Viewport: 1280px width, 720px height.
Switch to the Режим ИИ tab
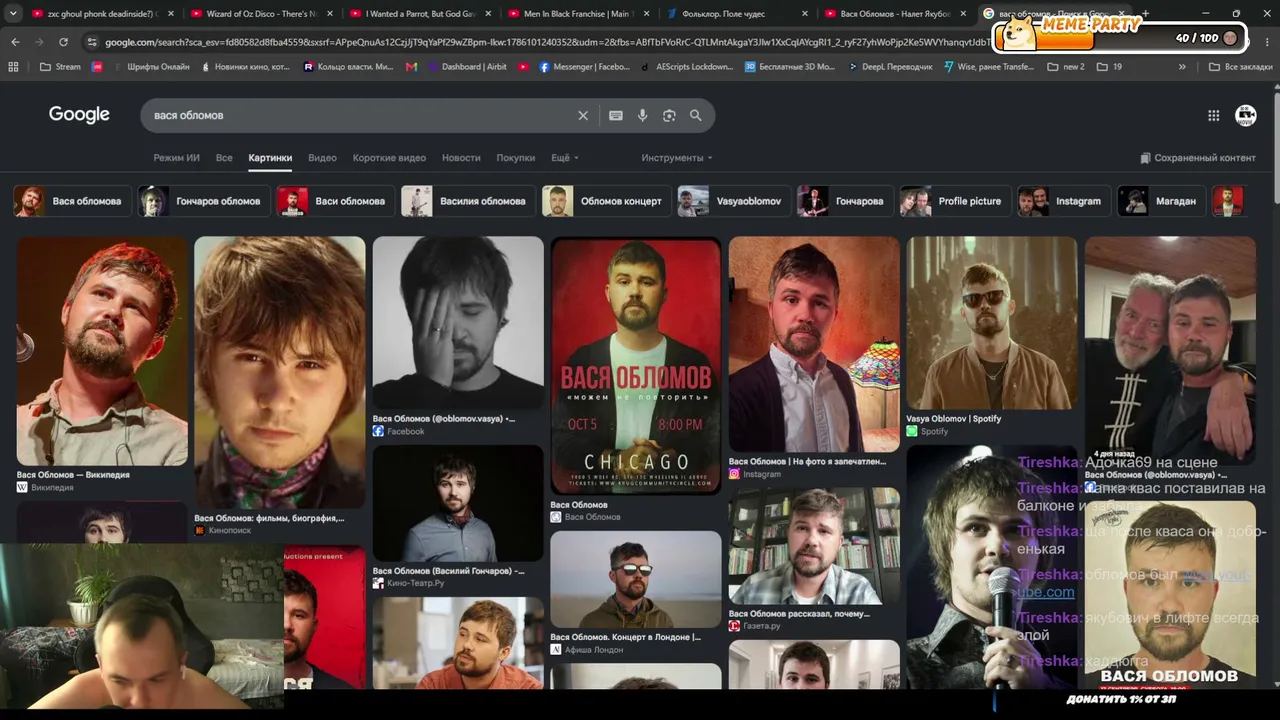click(176, 158)
